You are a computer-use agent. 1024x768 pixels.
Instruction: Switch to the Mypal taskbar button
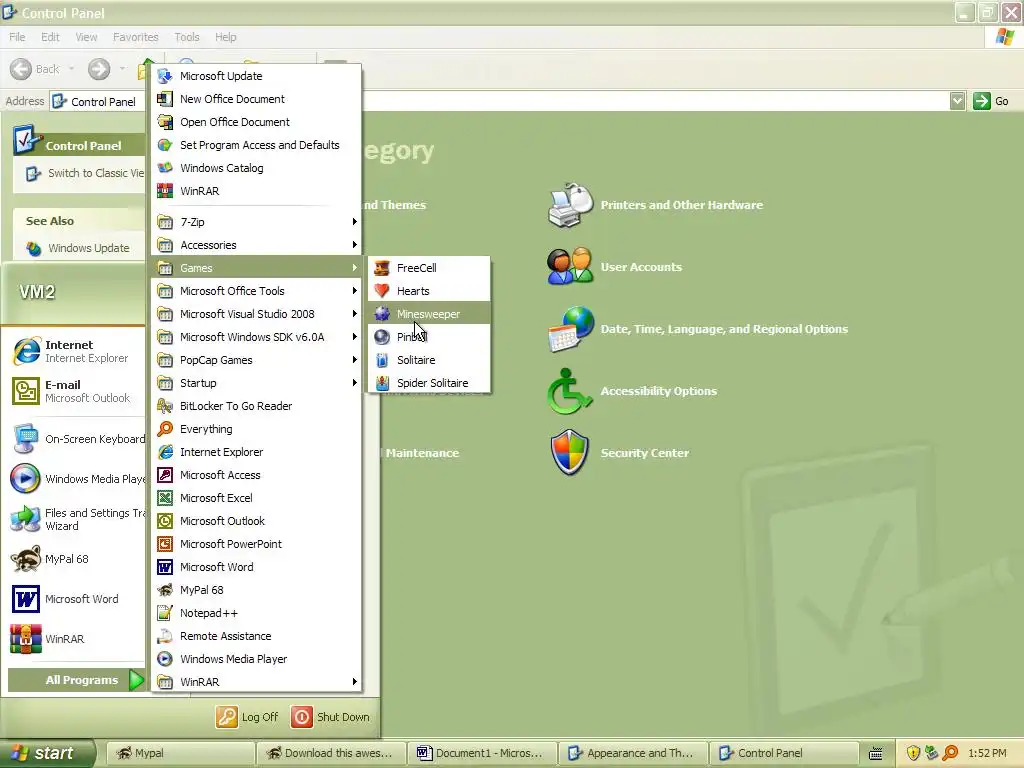point(179,753)
